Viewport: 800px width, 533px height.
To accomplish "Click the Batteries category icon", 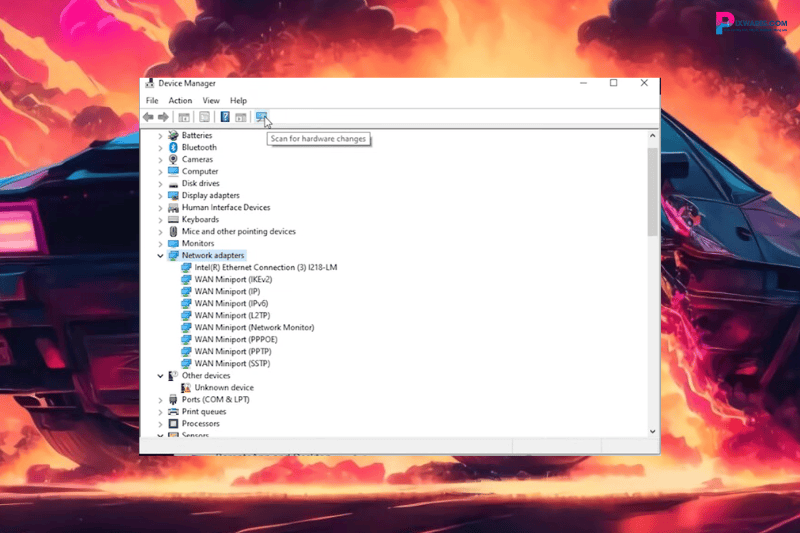I will [173, 135].
